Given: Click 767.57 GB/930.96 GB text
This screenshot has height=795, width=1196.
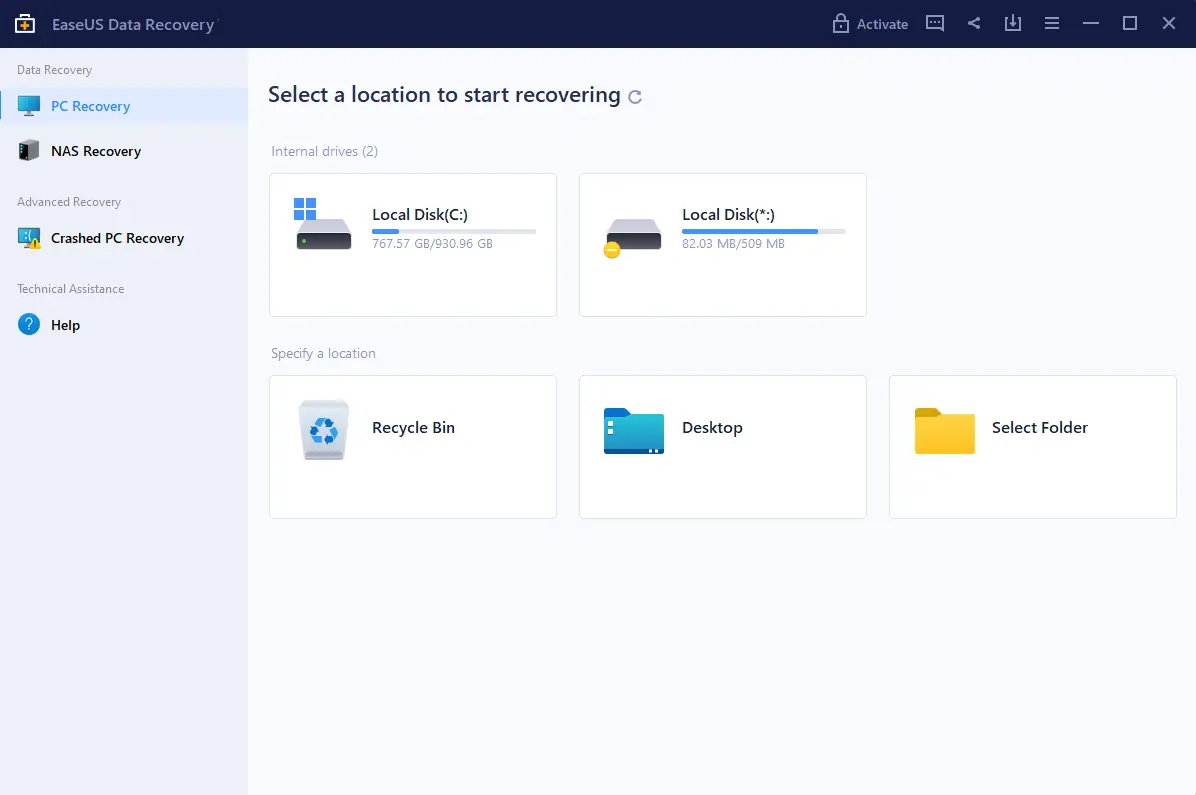Looking at the screenshot, I should 432,243.
